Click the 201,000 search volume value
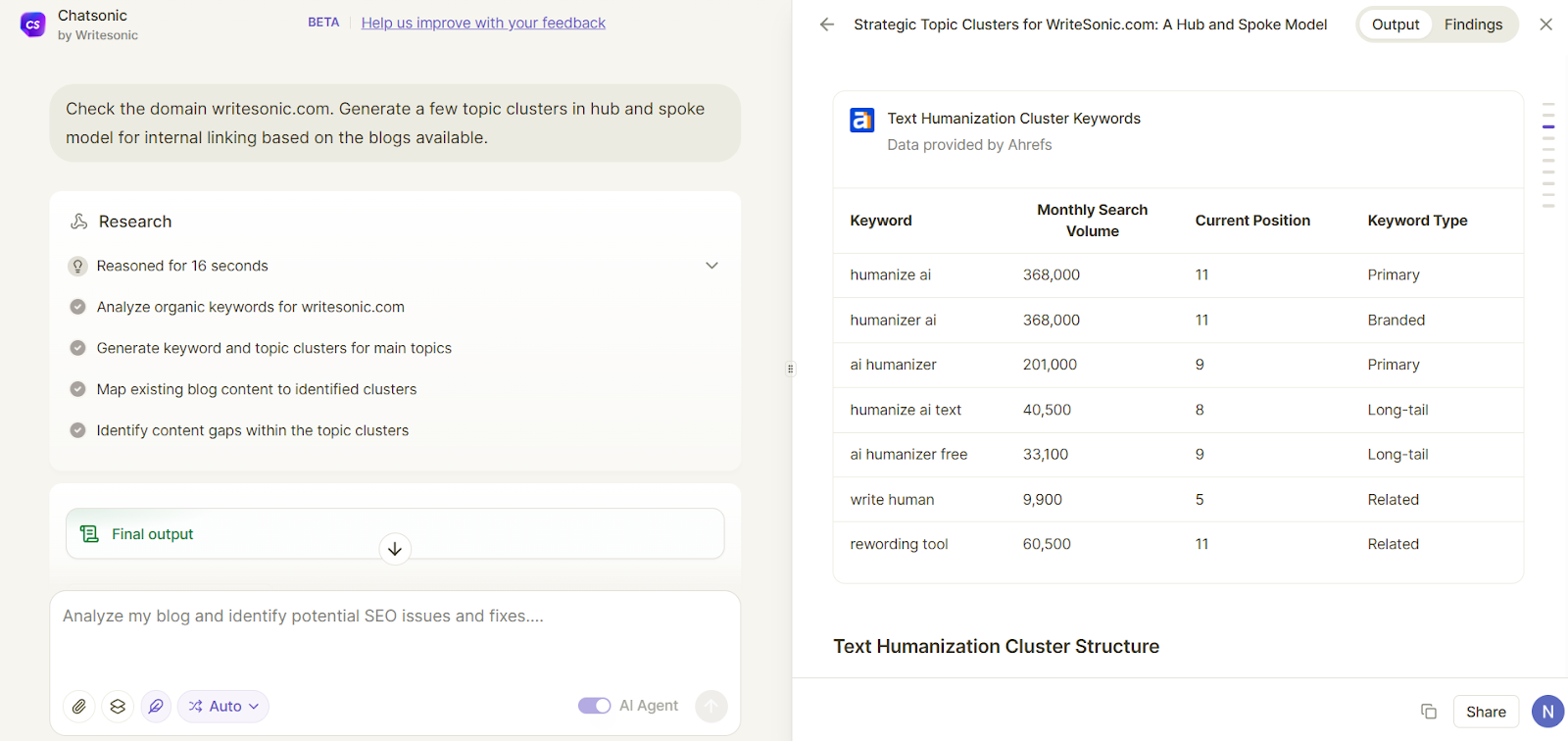The image size is (1568, 741). pos(1050,365)
